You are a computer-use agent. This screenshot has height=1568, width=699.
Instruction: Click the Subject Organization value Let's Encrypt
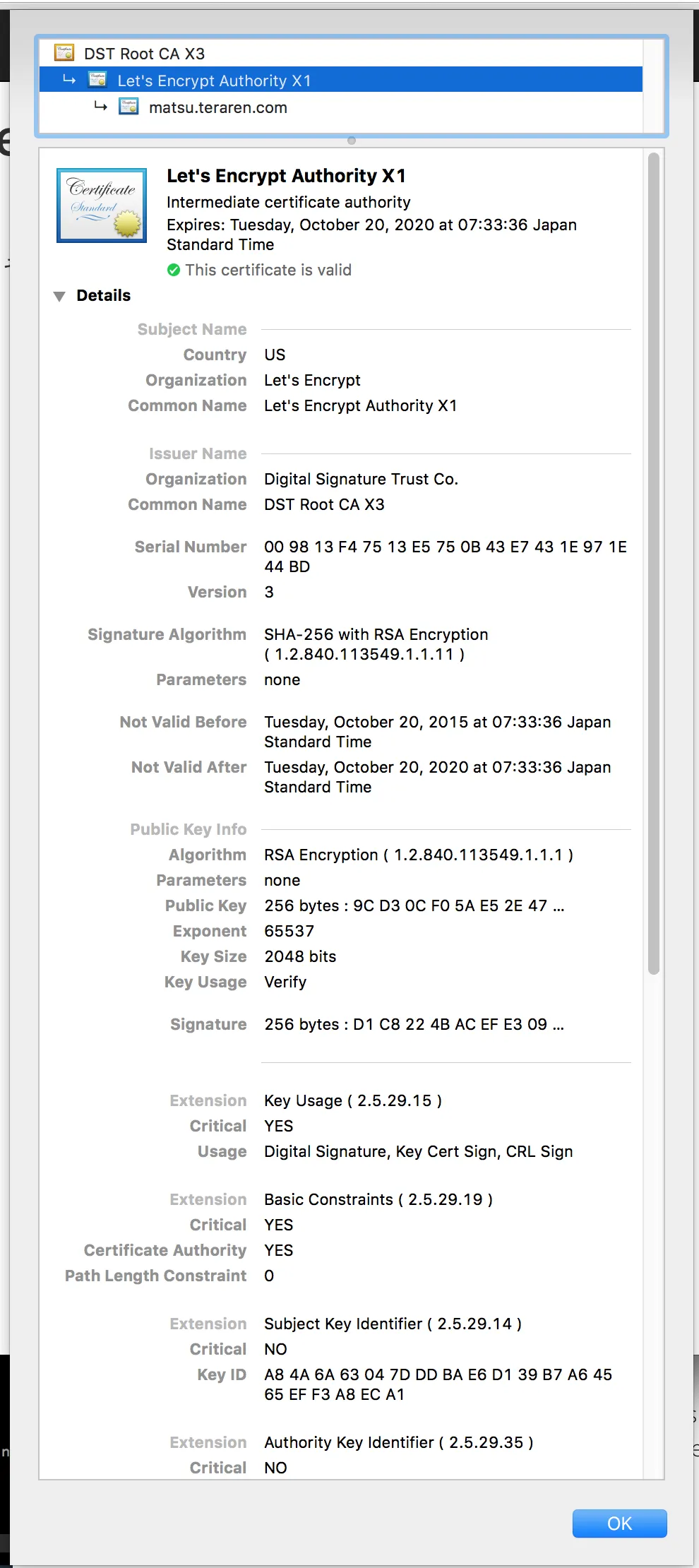click(312, 380)
